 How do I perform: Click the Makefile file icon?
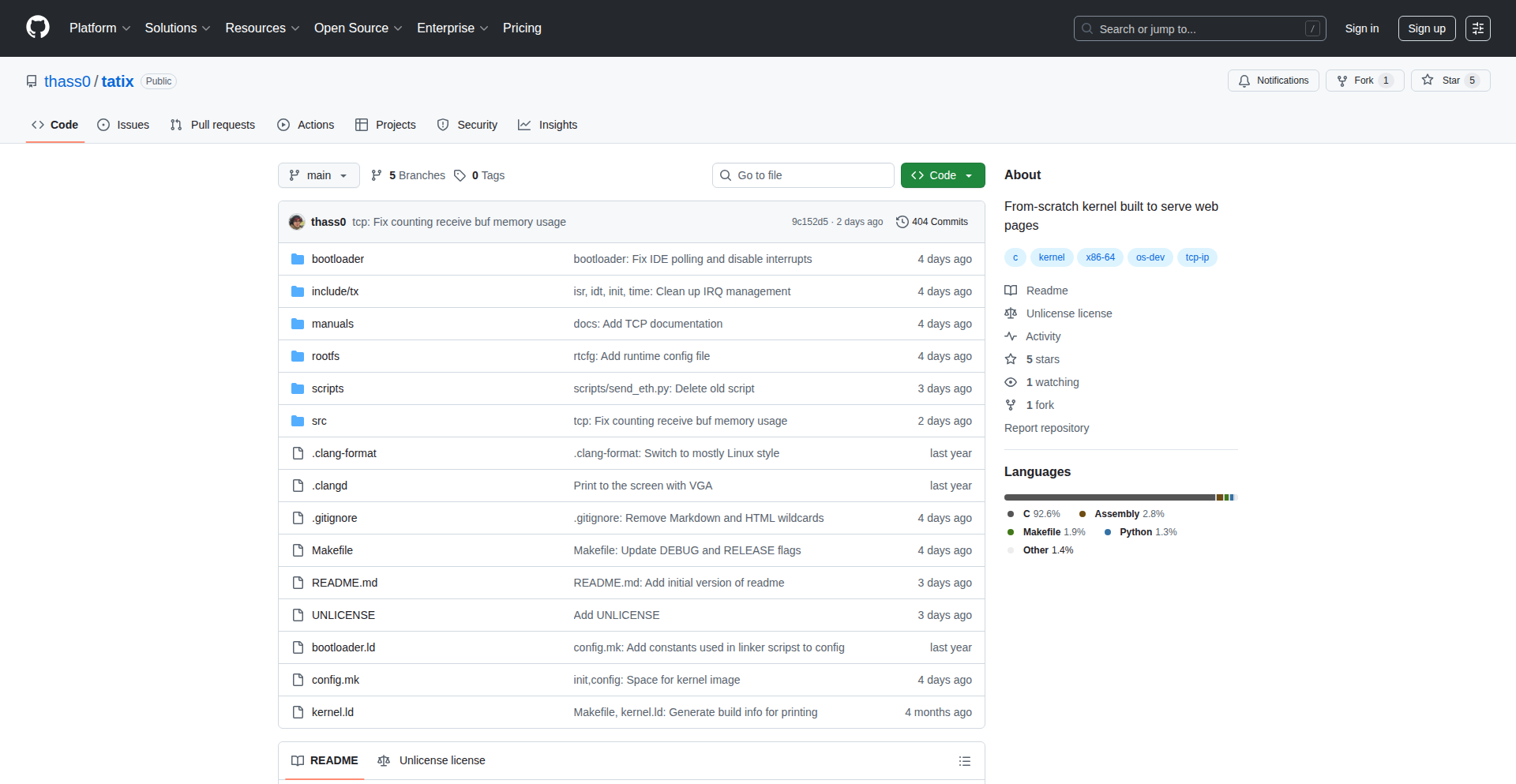pyautogui.click(x=298, y=550)
